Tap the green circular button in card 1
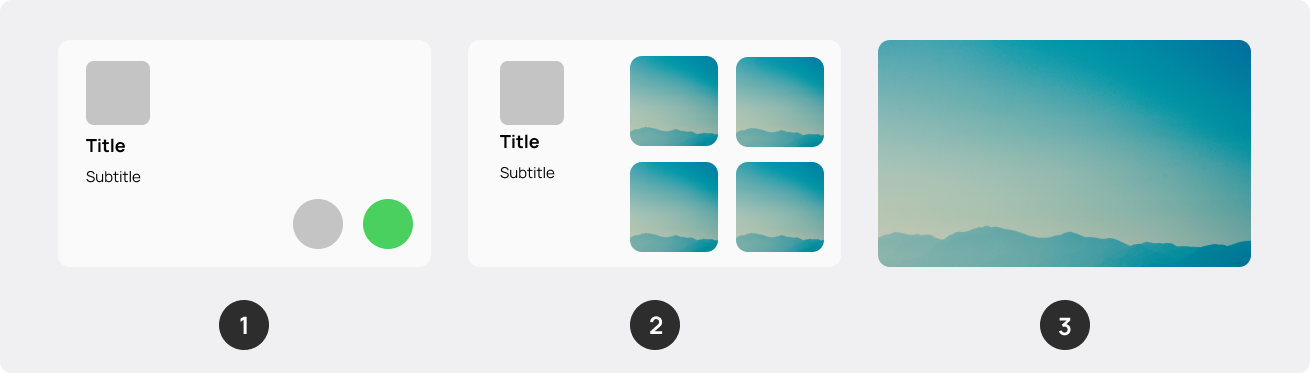Viewport: 1310px width, 373px height. coord(388,224)
